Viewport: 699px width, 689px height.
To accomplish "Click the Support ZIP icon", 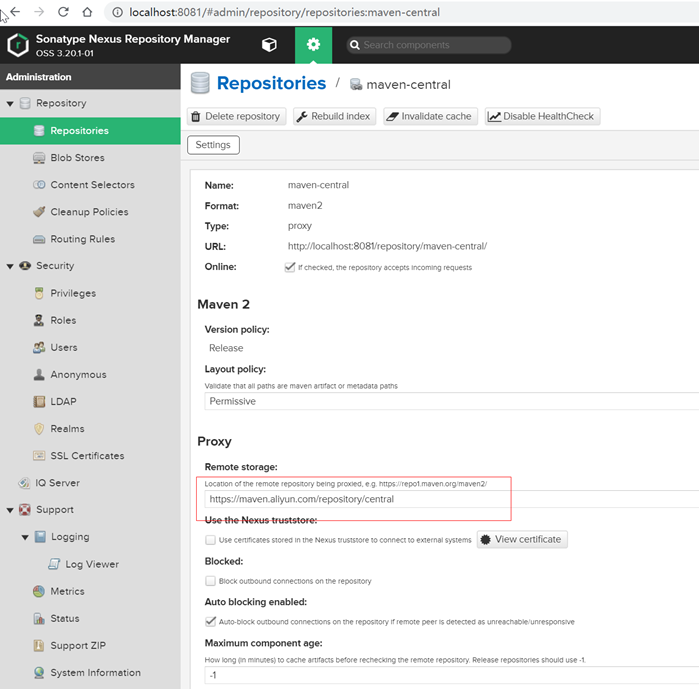I will pos(39,645).
